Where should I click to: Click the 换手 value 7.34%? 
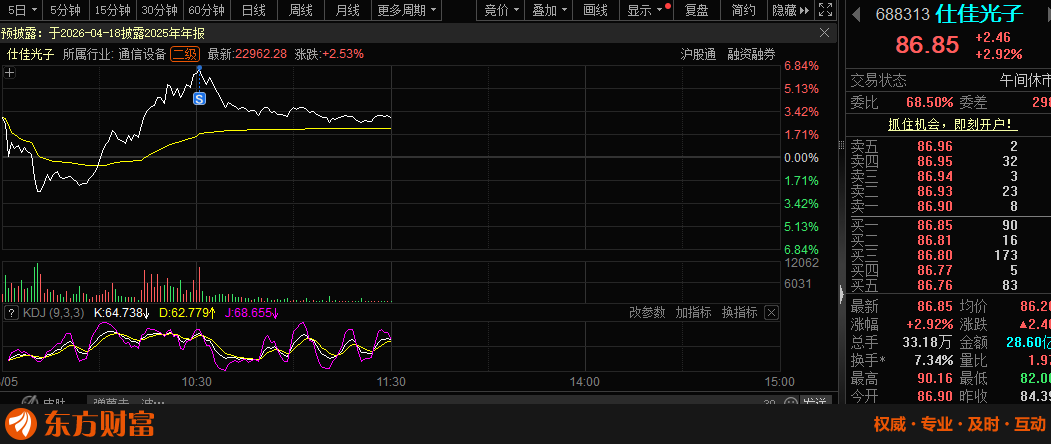[x=934, y=360]
